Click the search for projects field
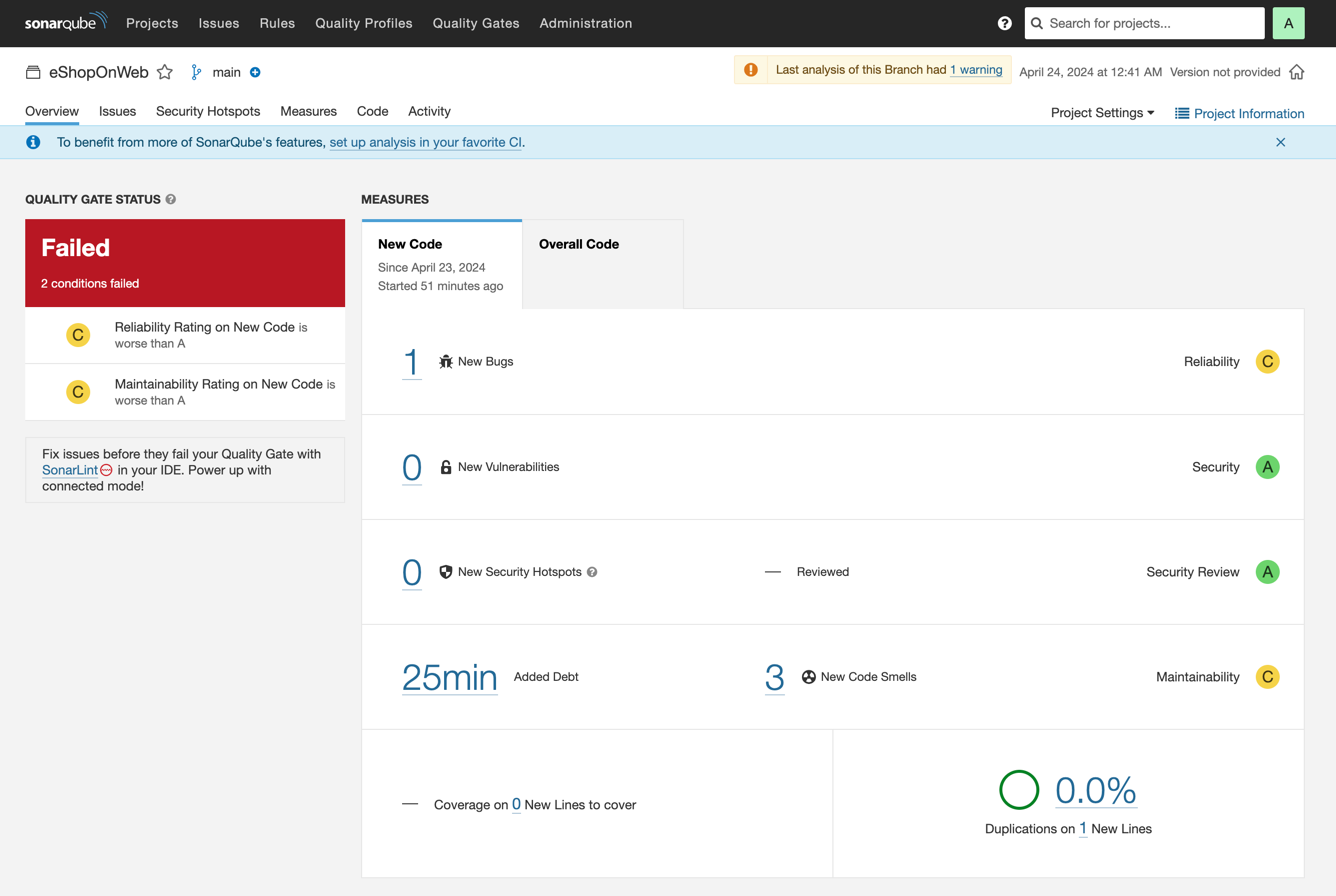 1143,23
